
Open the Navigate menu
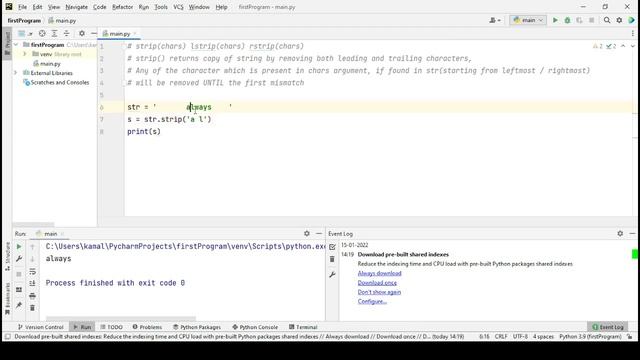[76, 7]
